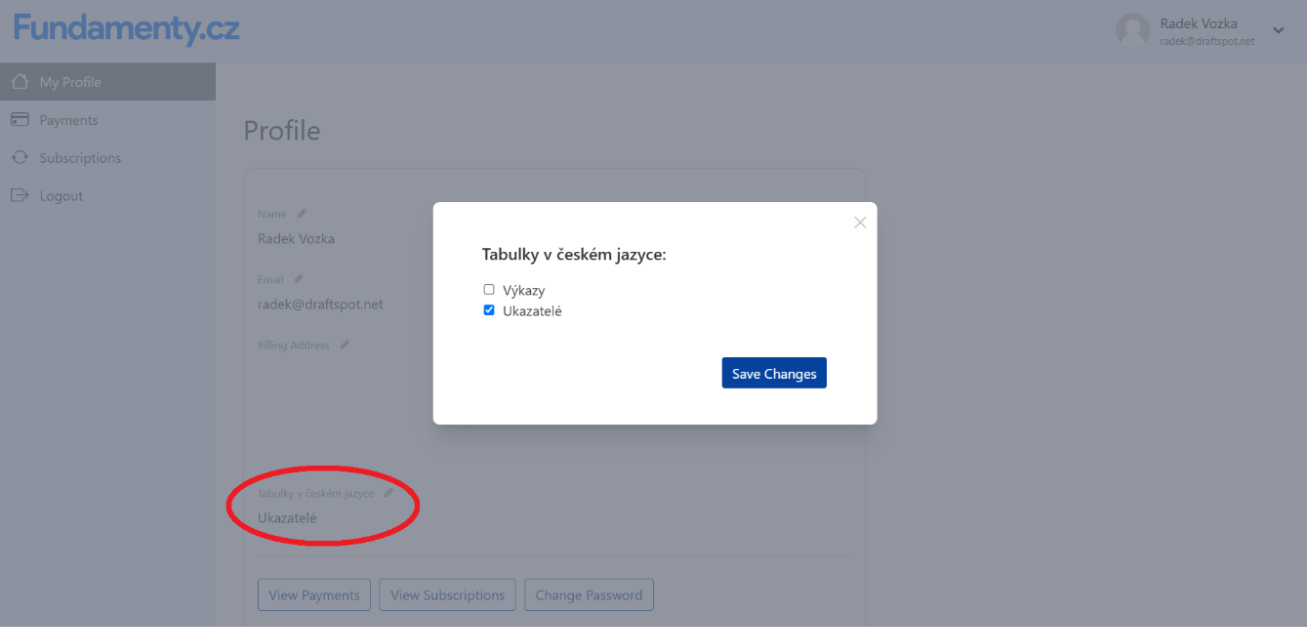Click the View Payments button
Screen dimensions: 1307x627
coord(314,595)
